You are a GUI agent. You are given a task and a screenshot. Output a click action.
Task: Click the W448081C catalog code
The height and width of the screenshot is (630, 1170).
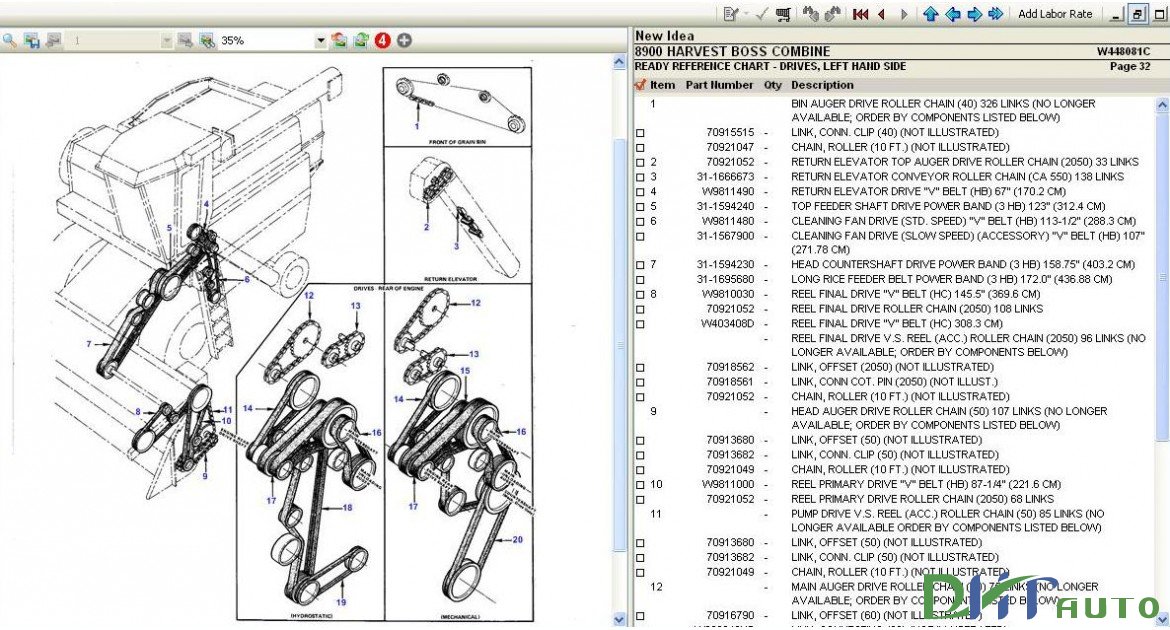[1123, 52]
